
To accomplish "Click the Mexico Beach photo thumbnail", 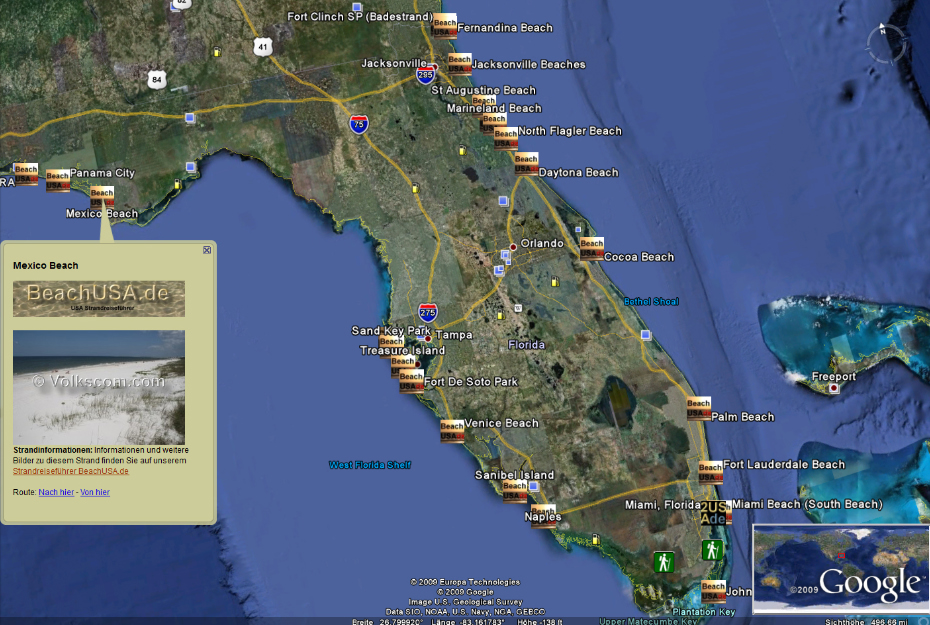I will pos(99,387).
